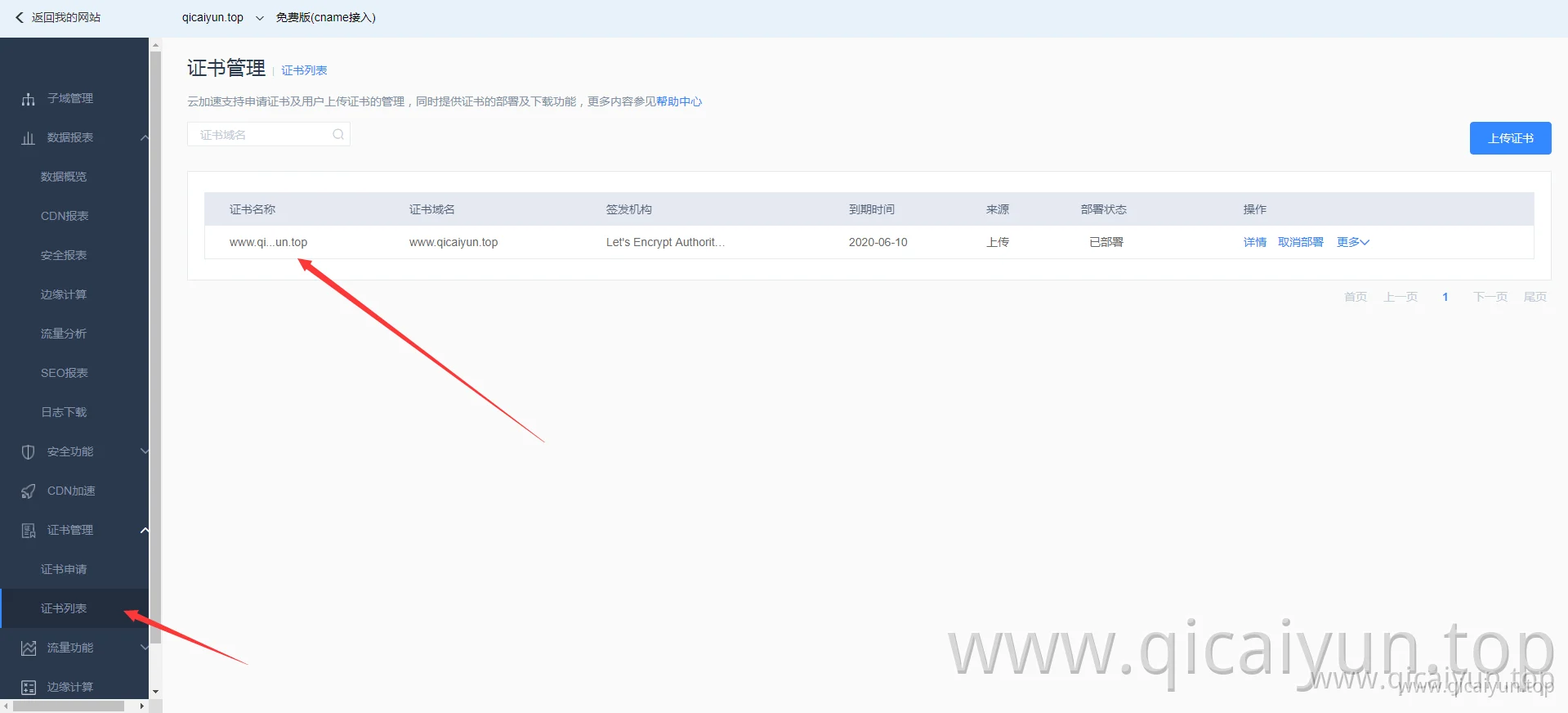
Task: Click the 边缘计算 sidebar icon at bottom
Action: tap(29, 688)
